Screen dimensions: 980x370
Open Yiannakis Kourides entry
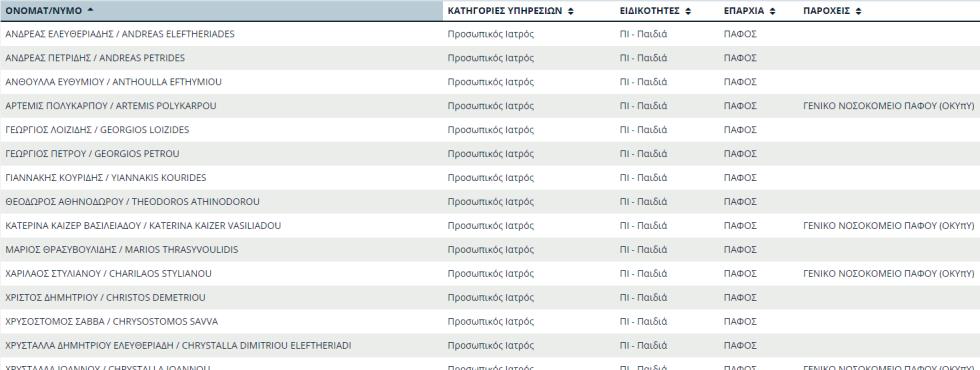[106, 178]
